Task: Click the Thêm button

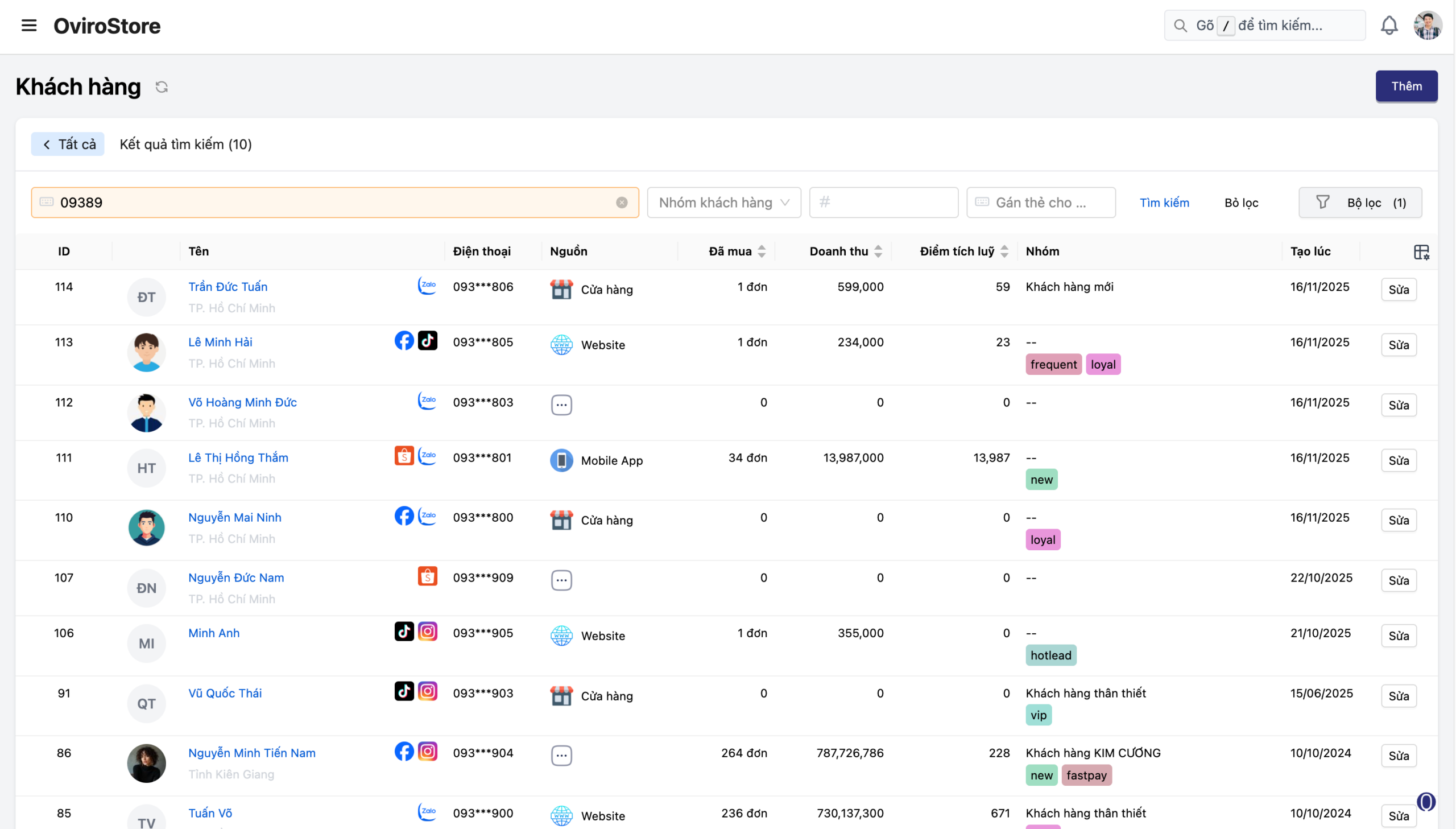Action: pos(1406,86)
